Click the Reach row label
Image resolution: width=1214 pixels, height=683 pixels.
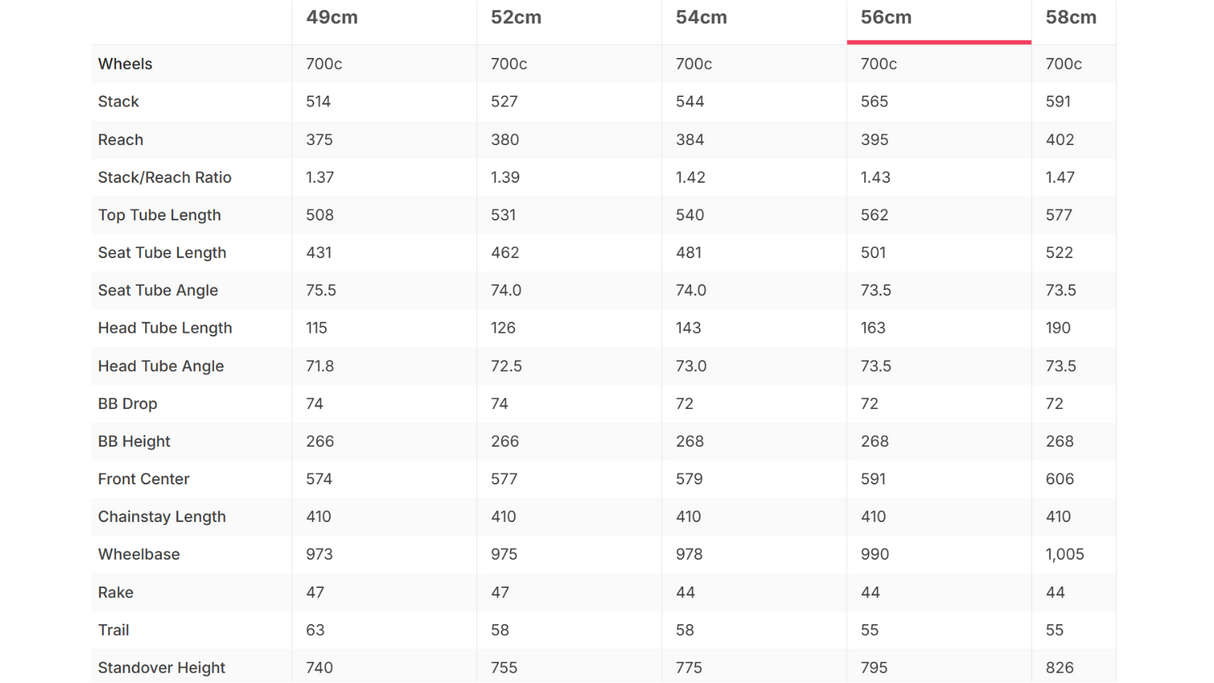pyautogui.click(x=120, y=140)
